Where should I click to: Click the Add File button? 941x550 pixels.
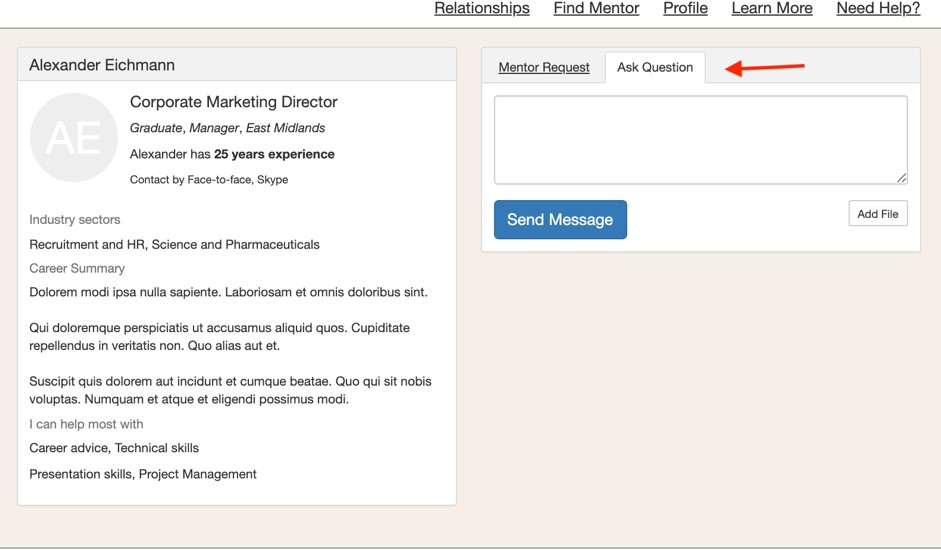(877, 214)
